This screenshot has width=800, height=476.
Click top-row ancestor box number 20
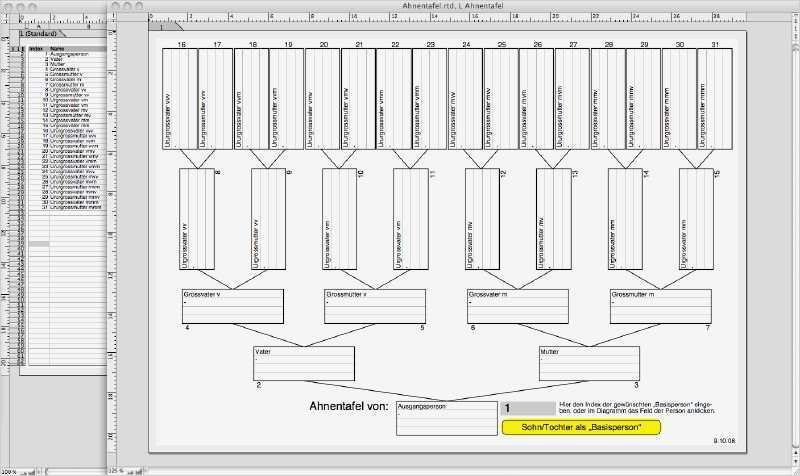[x=322, y=99]
